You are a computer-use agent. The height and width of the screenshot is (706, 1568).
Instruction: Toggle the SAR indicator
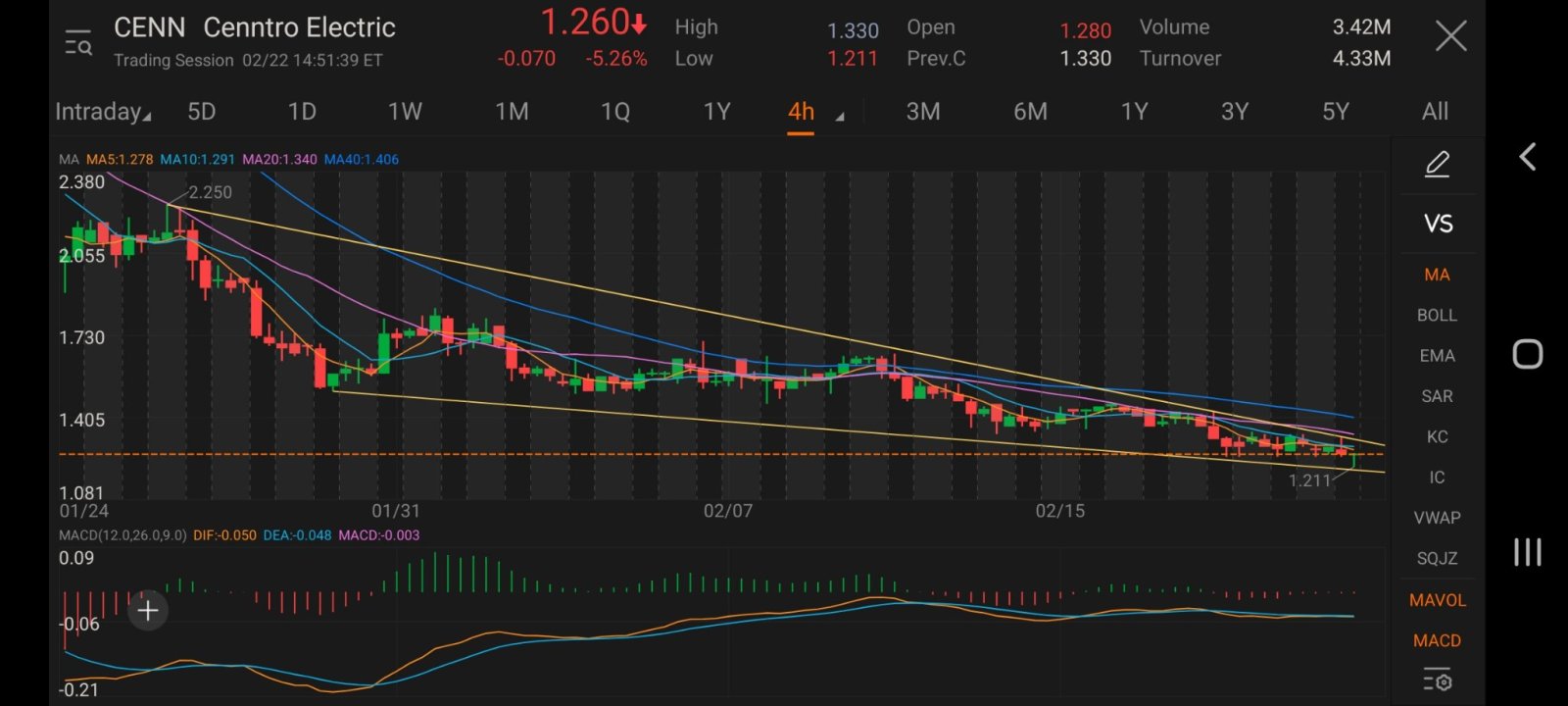1437,396
